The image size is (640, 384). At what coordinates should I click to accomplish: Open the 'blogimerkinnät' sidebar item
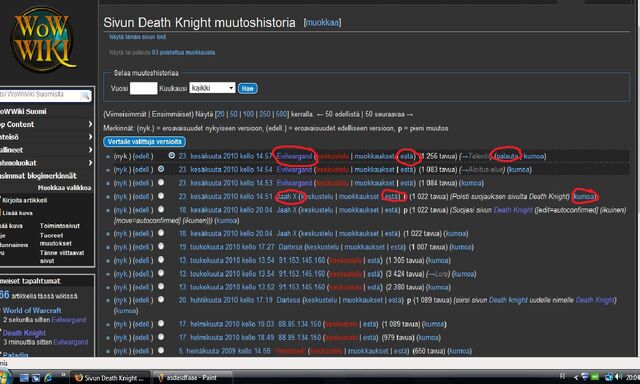coord(38,176)
